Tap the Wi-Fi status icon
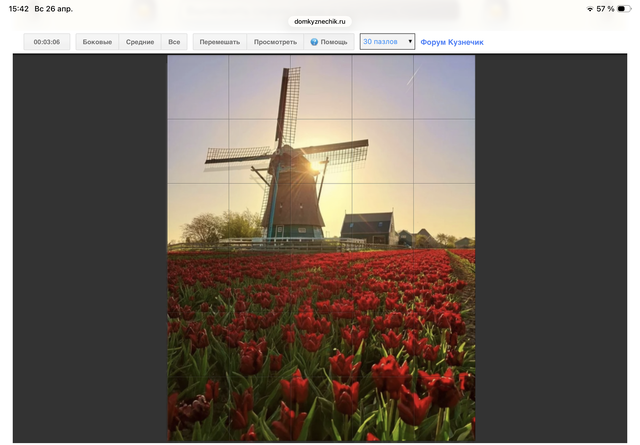The width and height of the screenshot is (640, 445). (589, 9)
